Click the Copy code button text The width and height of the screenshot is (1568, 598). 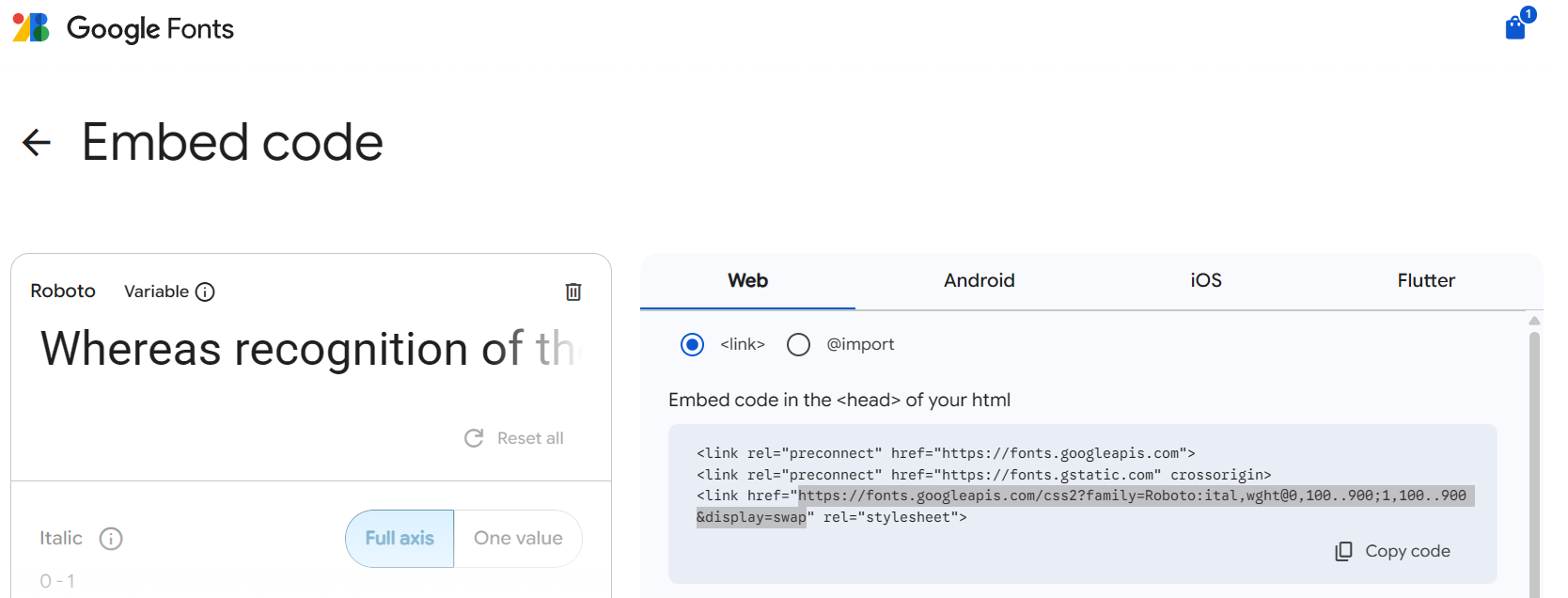click(x=1407, y=551)
